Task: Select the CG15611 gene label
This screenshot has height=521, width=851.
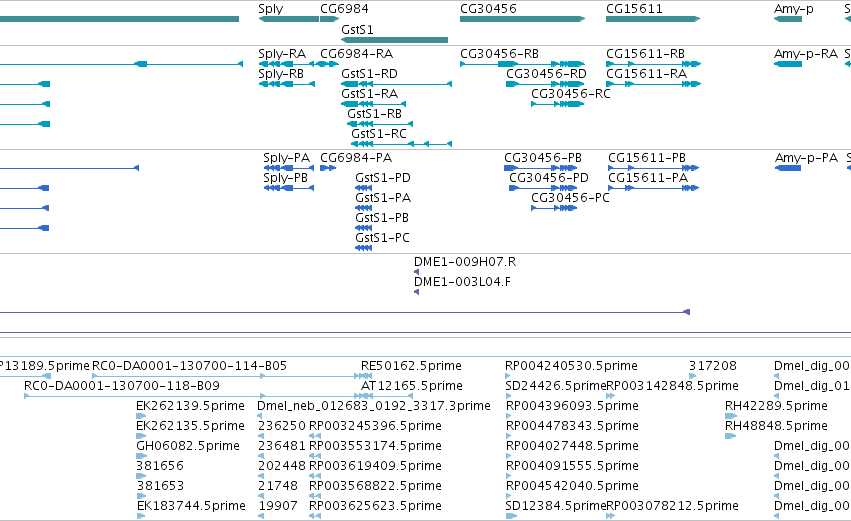Action: (x=634, y=9)
